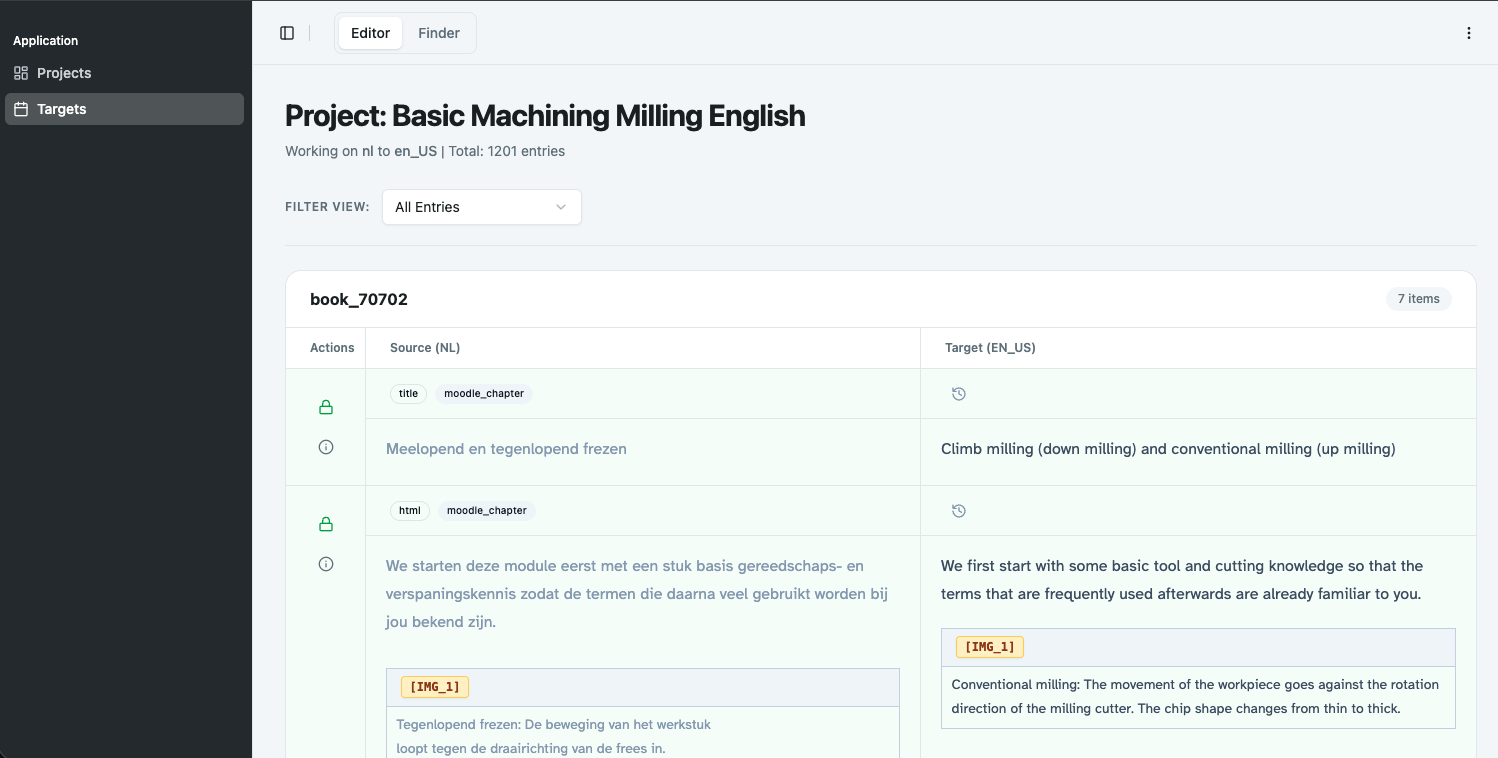Switch to the Finder tab

(439, 33)
